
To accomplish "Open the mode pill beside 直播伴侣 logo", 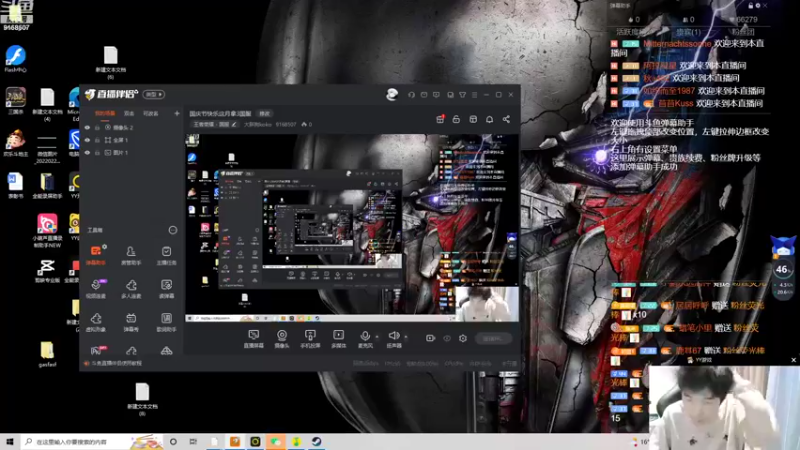I will [154, 94].
